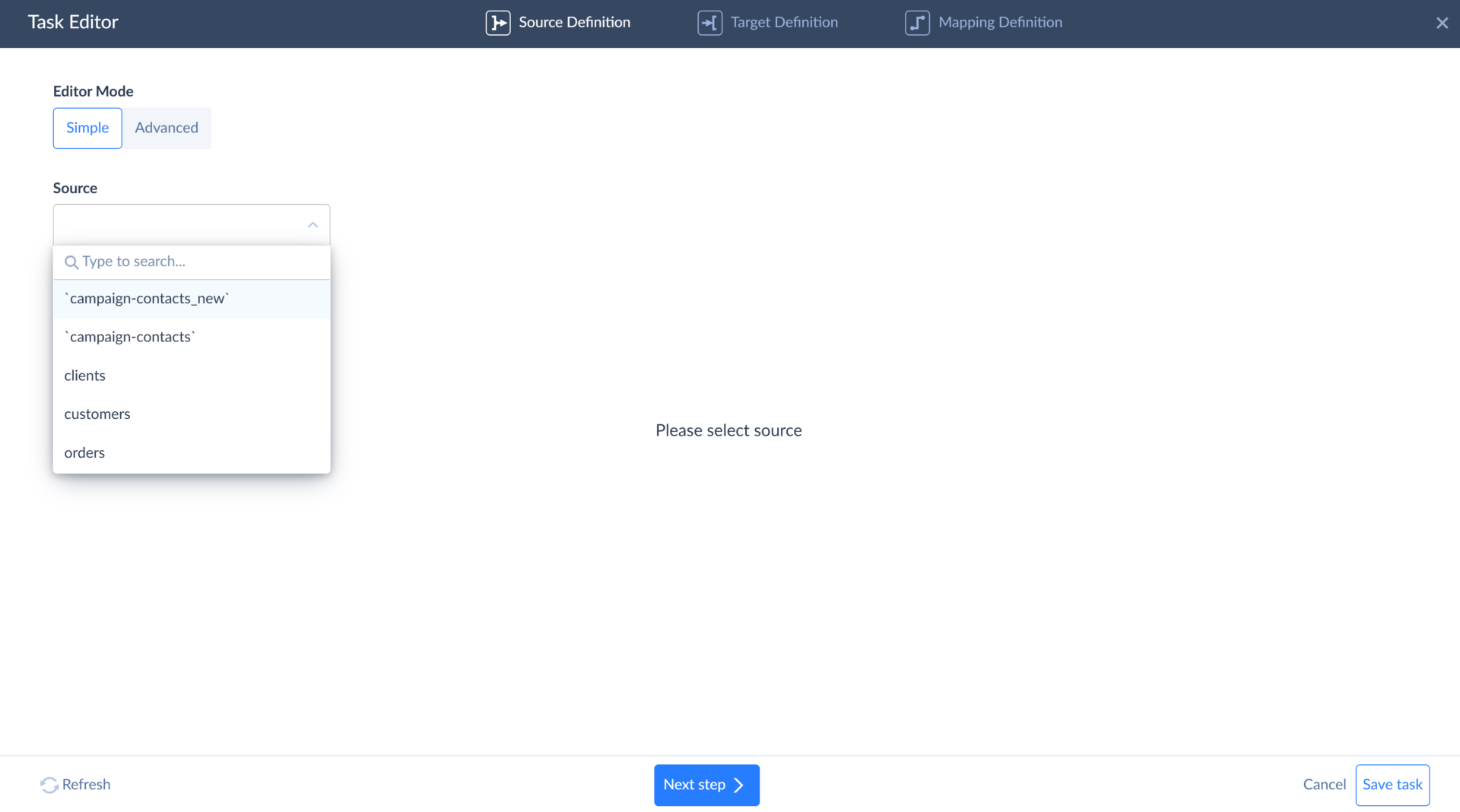The image size is (1460, 812).
Task: Click the arrow icon inside the Next step button
Action: [x=738, y=785]
